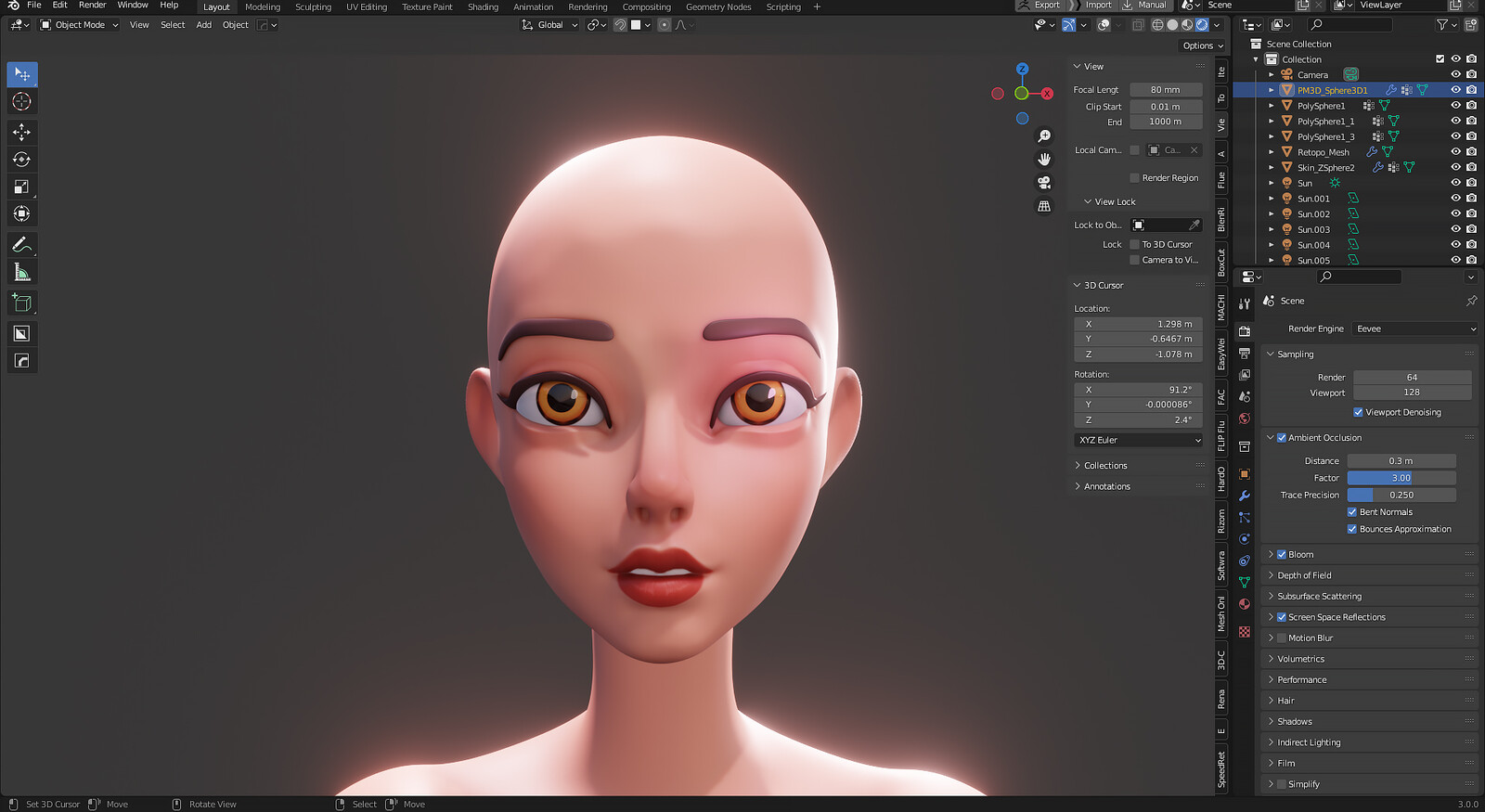Click the pan view hand icon

click(x=1044, y=160)
